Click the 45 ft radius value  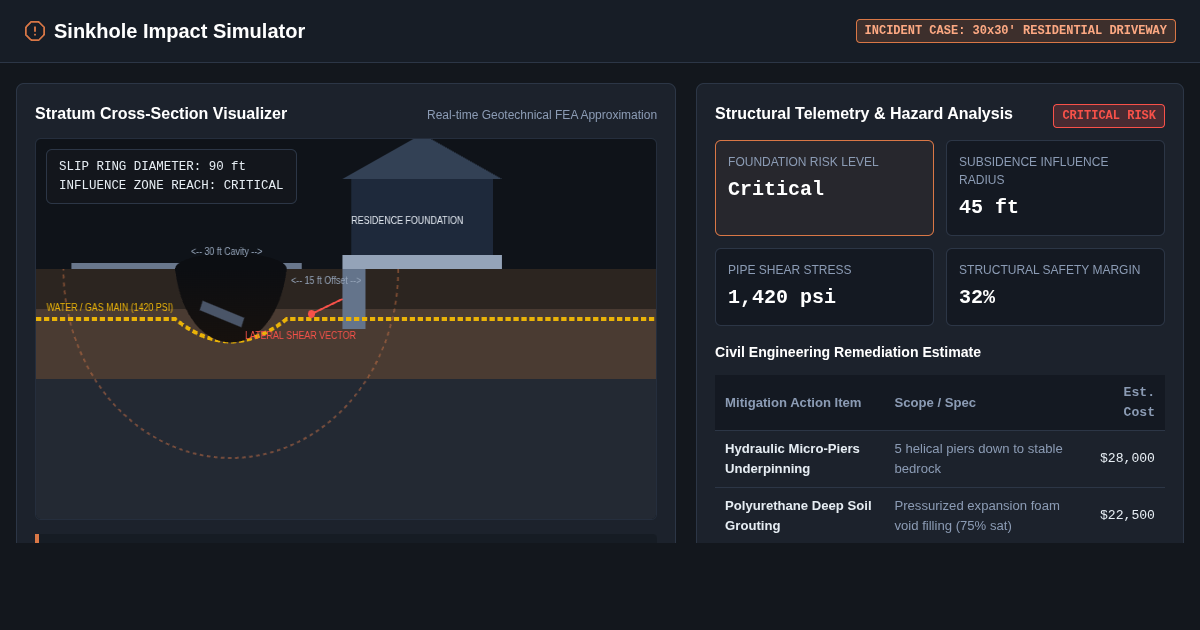[x=988, y=207]
